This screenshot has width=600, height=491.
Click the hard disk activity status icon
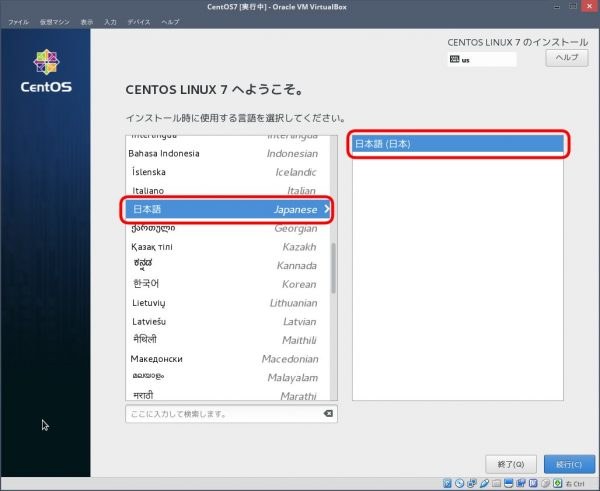pyautogui.click(x=447, y=483)
